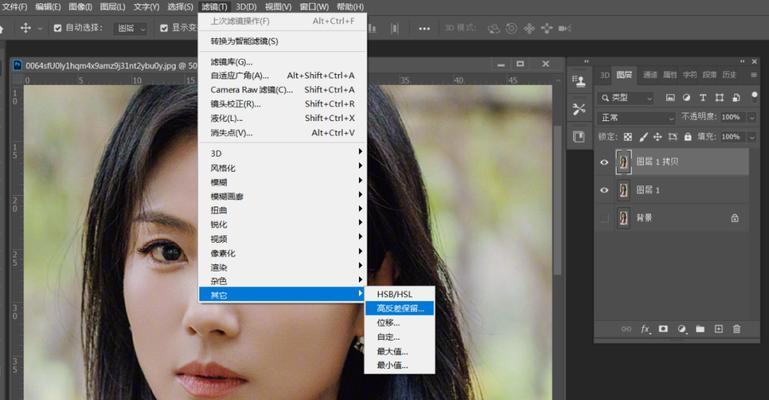Select the Move tool icon in options bar

[26, 28]
